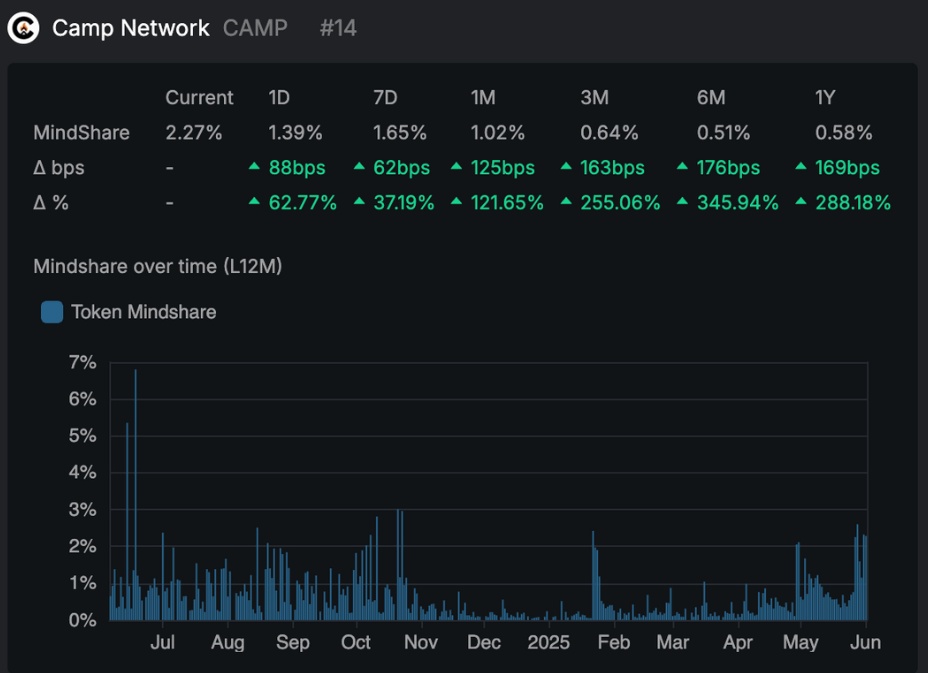The image size is (928, 673).
Task: Click the MindShare row label
Action: point(82,132)
